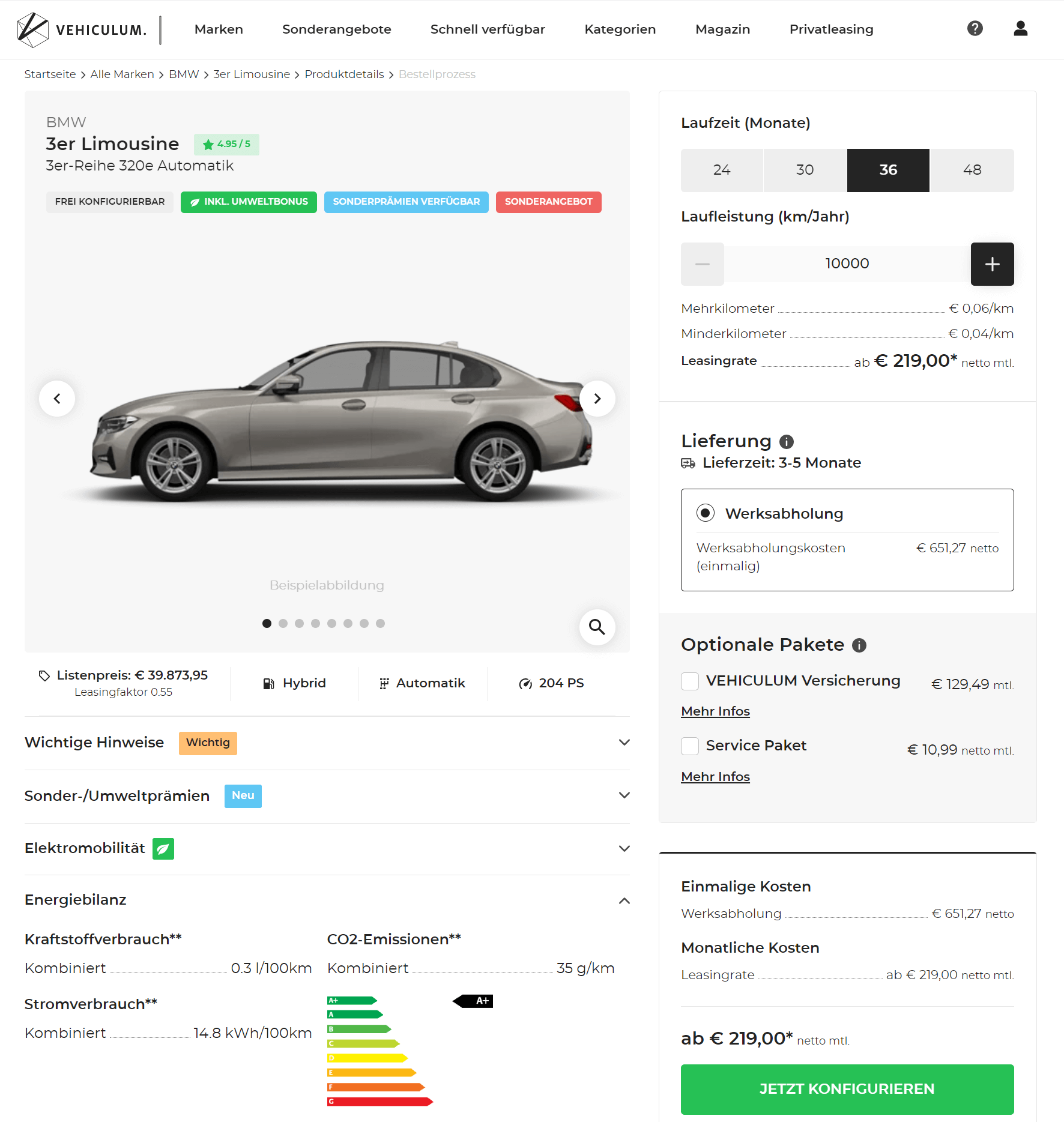Go to Startseite breadcrumb
Screen dimensions: 1064x1122
pyautogui.click(x=50, y=74)
